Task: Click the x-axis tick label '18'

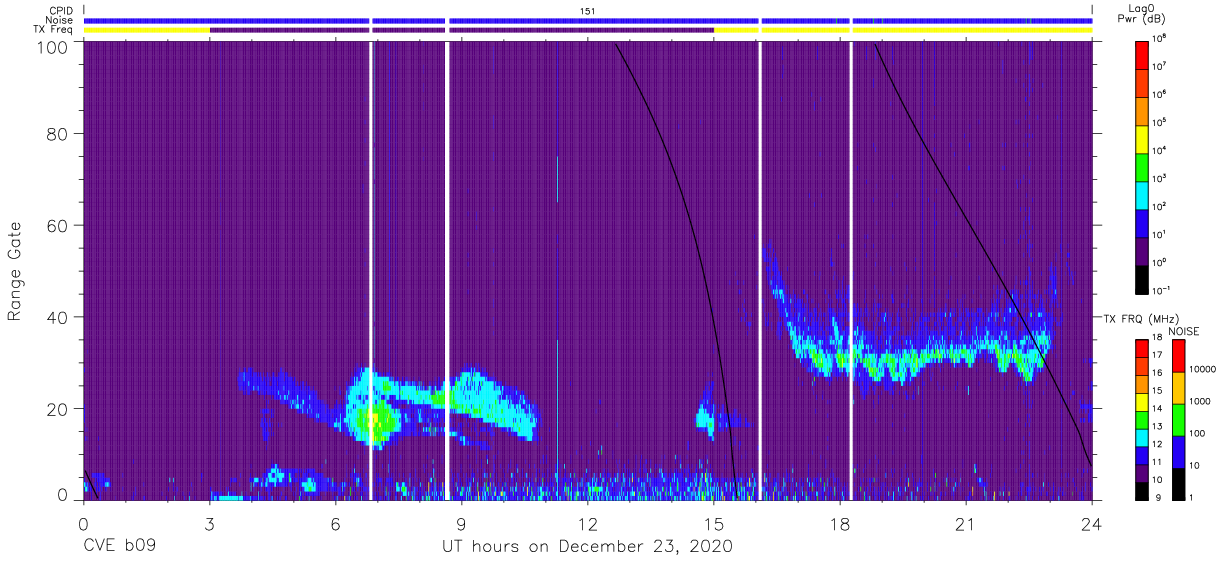Action: [x=839, y=524]
